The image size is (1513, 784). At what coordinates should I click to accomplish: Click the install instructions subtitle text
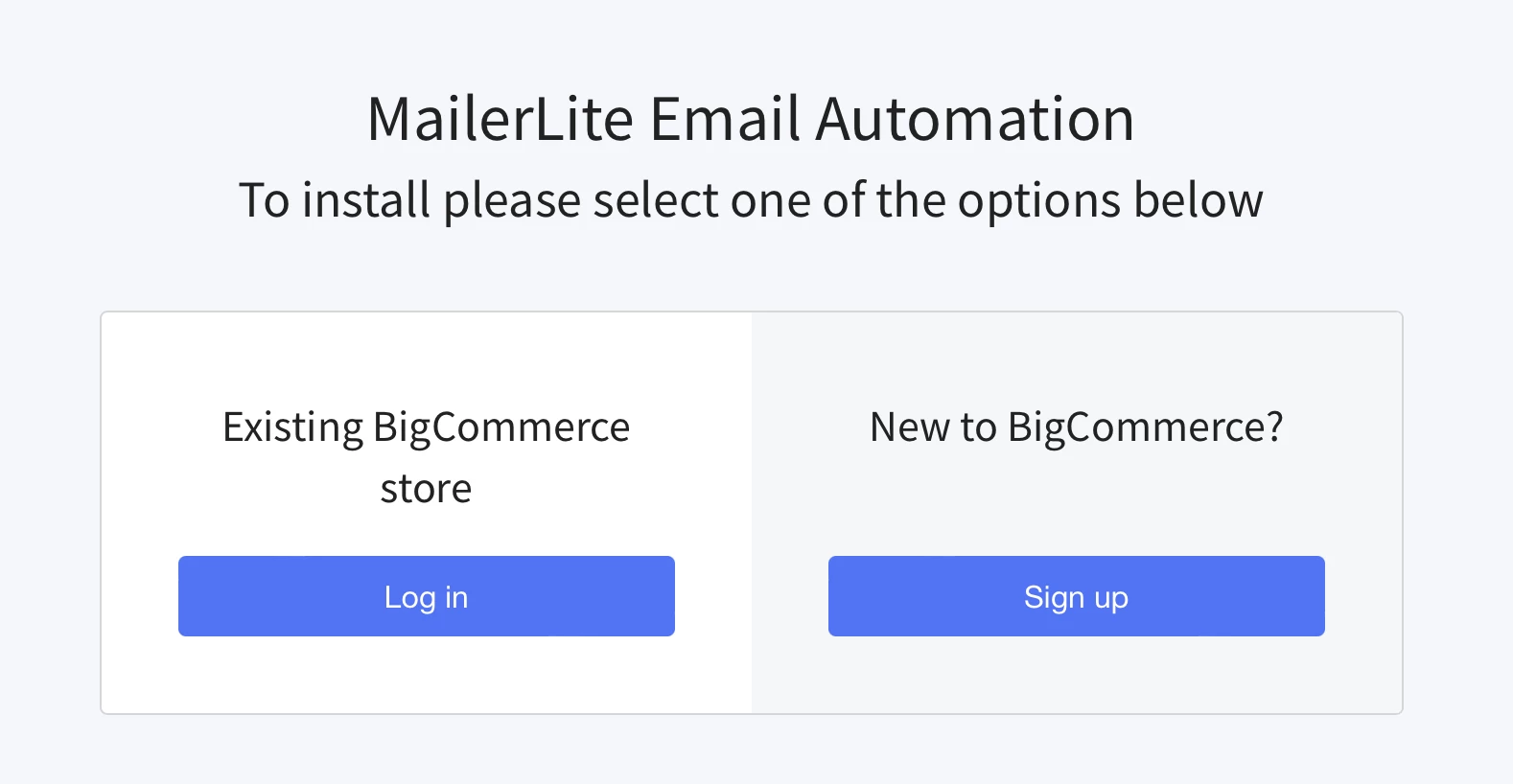(751, 200)
